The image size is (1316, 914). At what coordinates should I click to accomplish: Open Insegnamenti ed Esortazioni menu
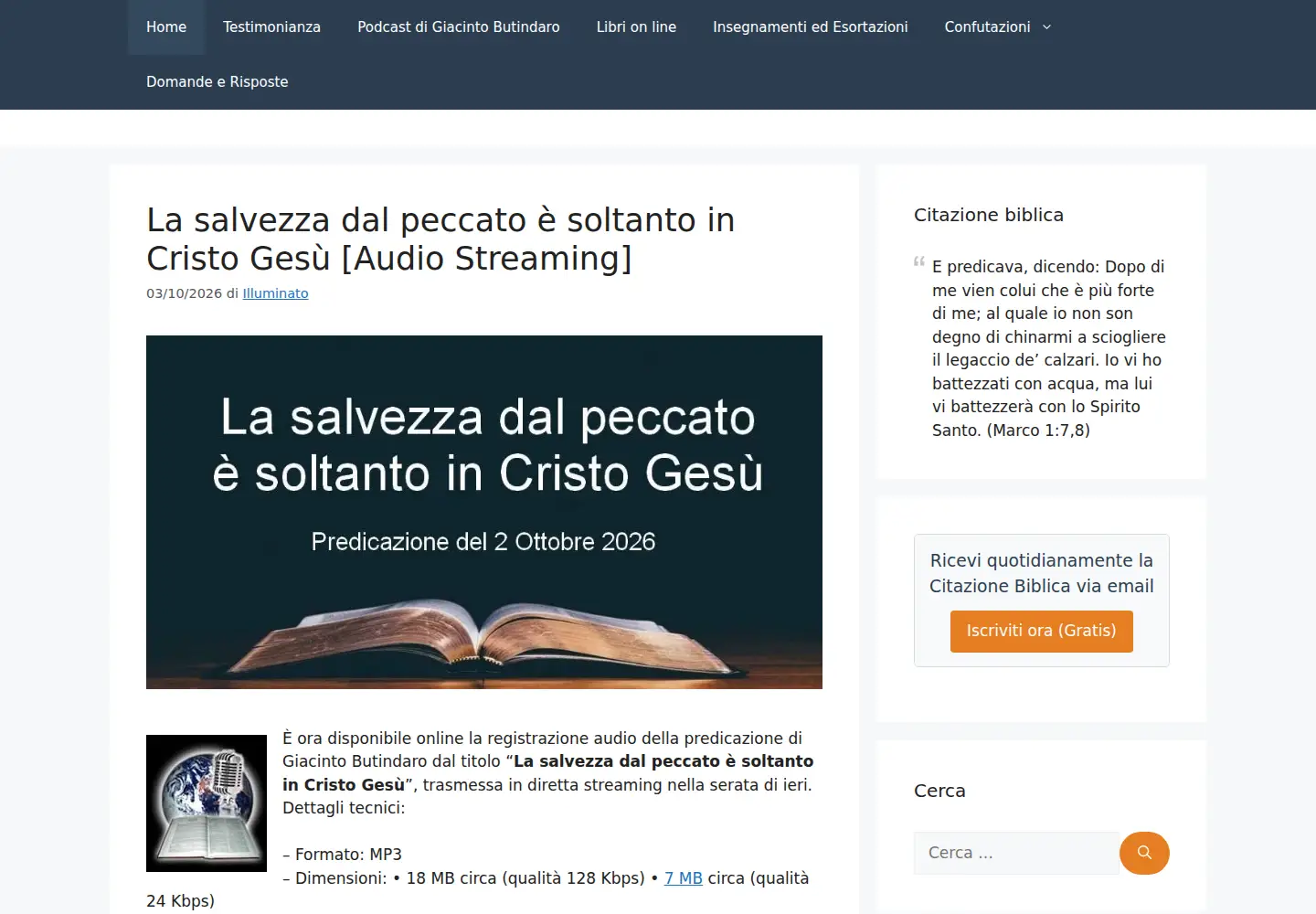pos(811,27)
